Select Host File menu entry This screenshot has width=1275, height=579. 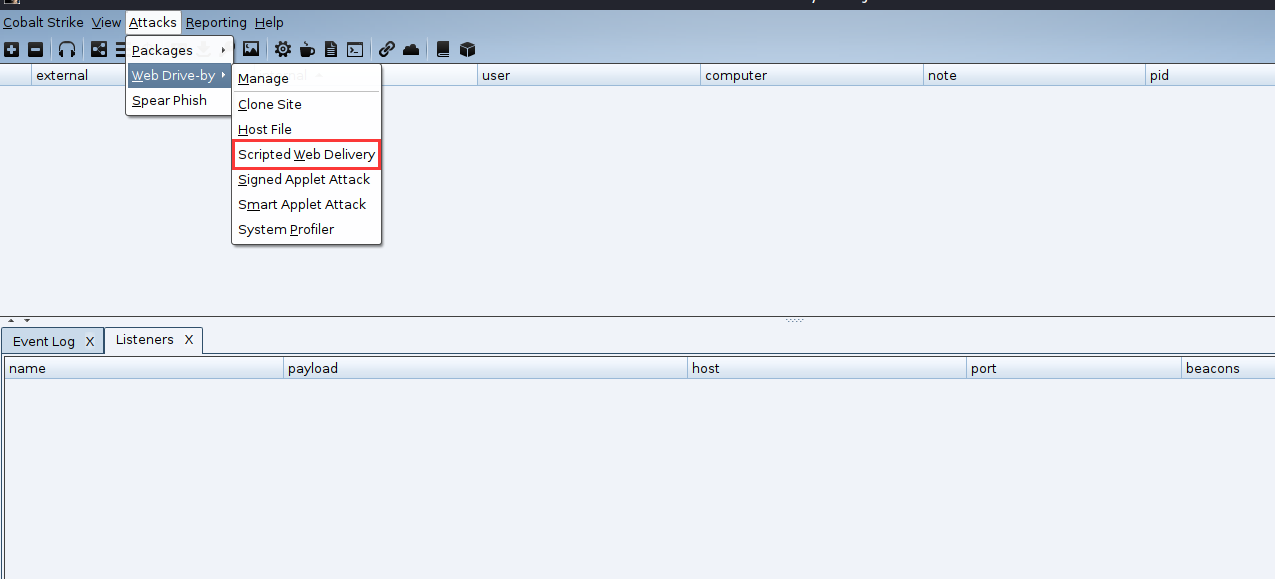(306, 129)
